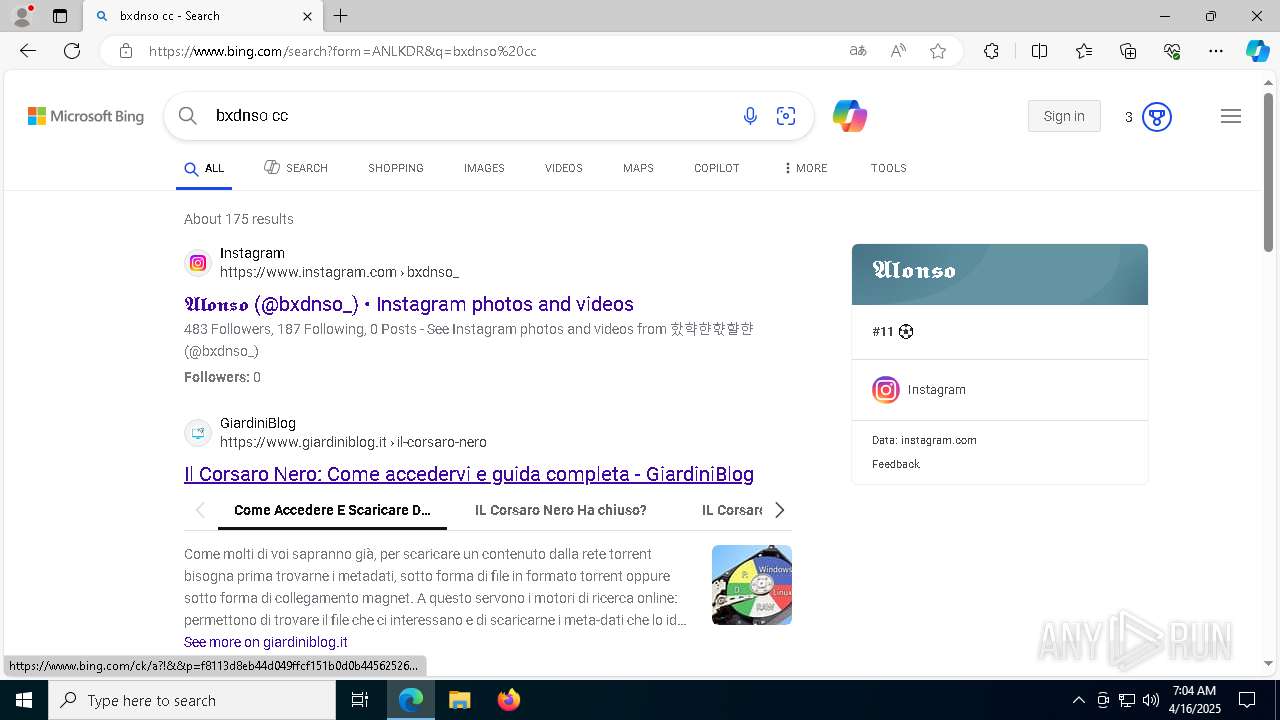This screenshot has height=720, width=1280.
Task: Open File Explorer from taskbar
Action: 459,700
